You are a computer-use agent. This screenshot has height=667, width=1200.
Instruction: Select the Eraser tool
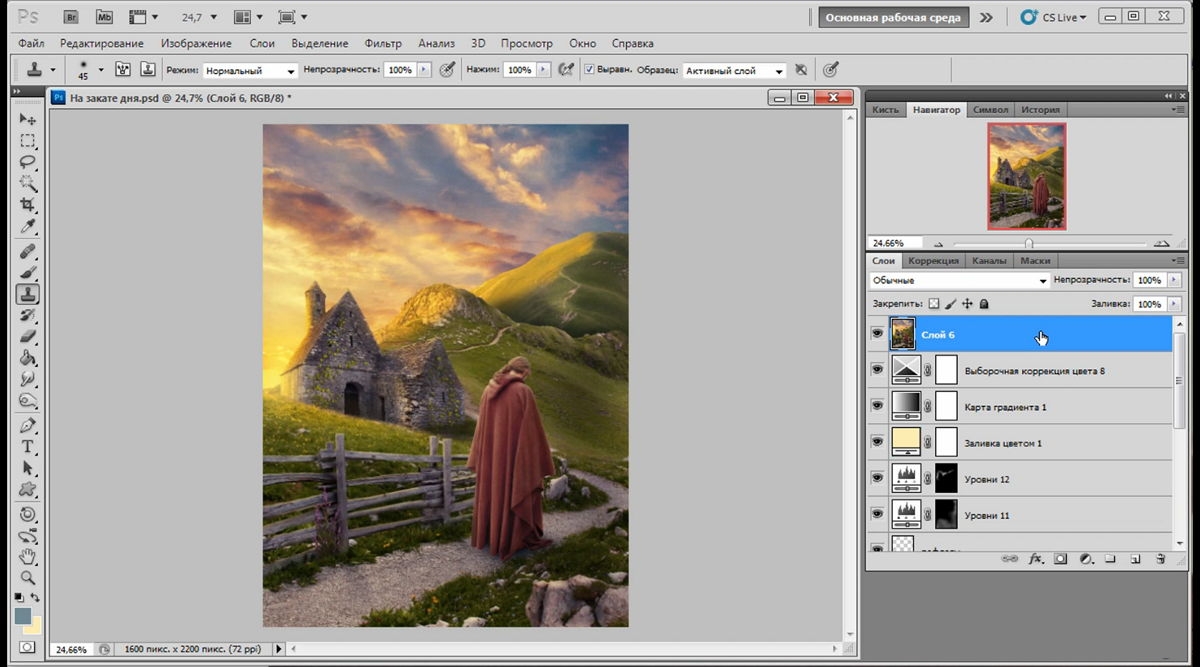click(28, 337)
